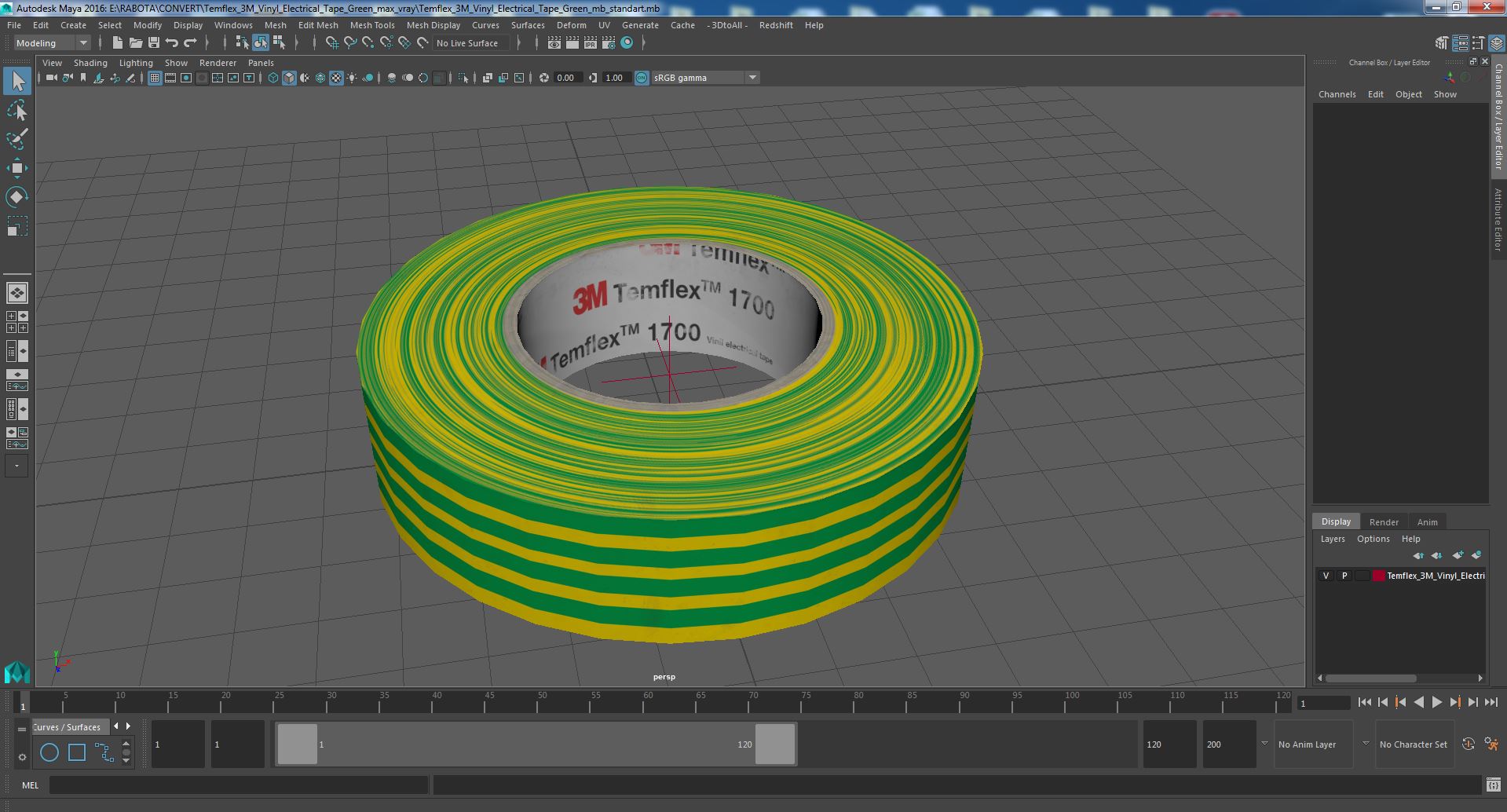Toggle viewport grid display icon
Screen dimensions: 1507x812
tap(154, 78)
